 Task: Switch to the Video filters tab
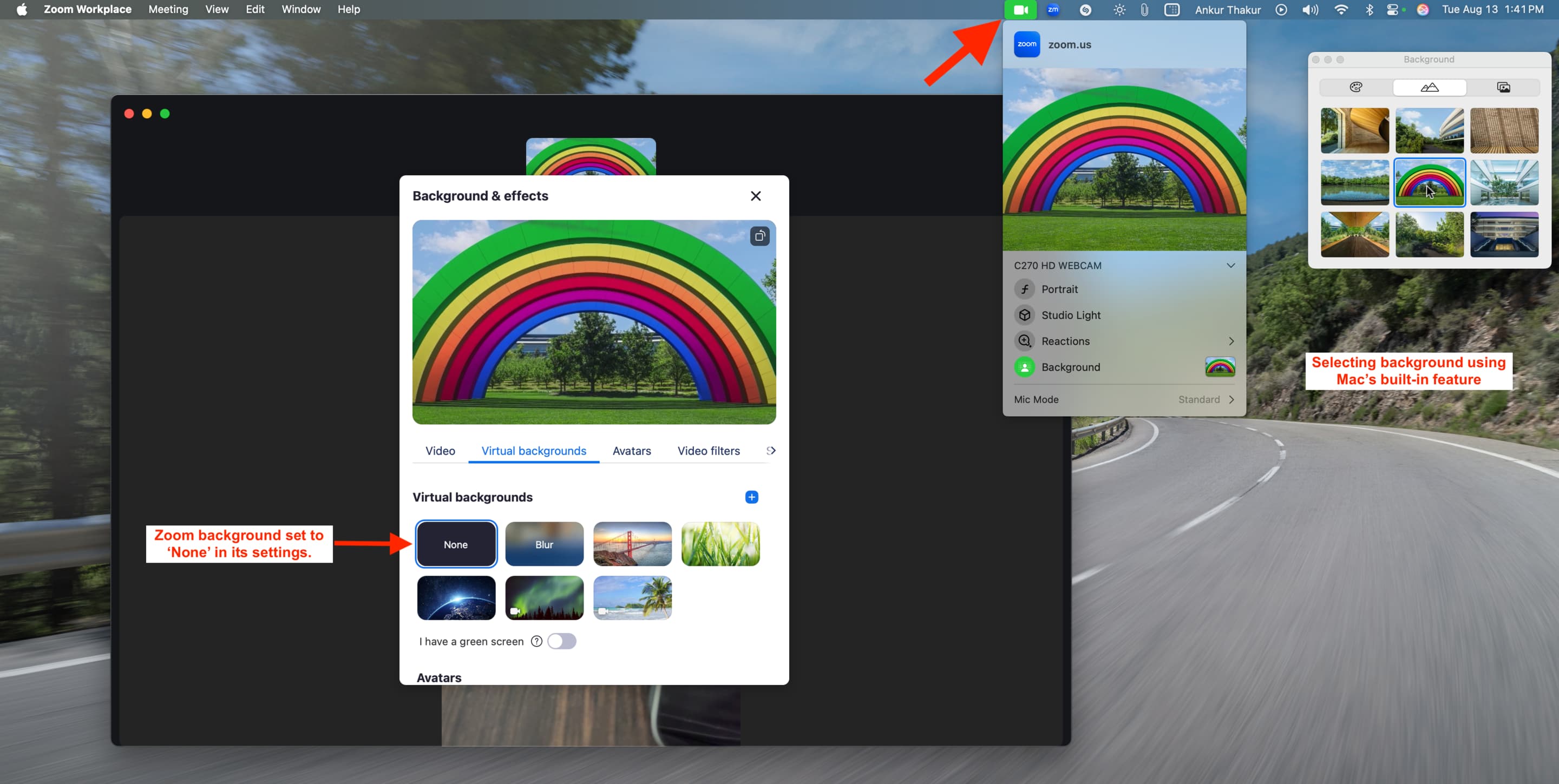708,451
